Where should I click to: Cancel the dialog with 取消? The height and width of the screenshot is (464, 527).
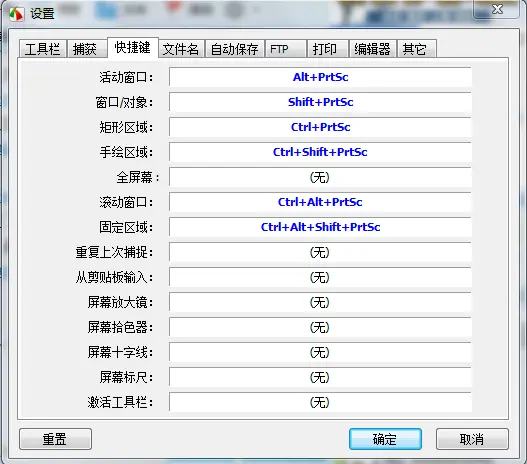point(472,439)
